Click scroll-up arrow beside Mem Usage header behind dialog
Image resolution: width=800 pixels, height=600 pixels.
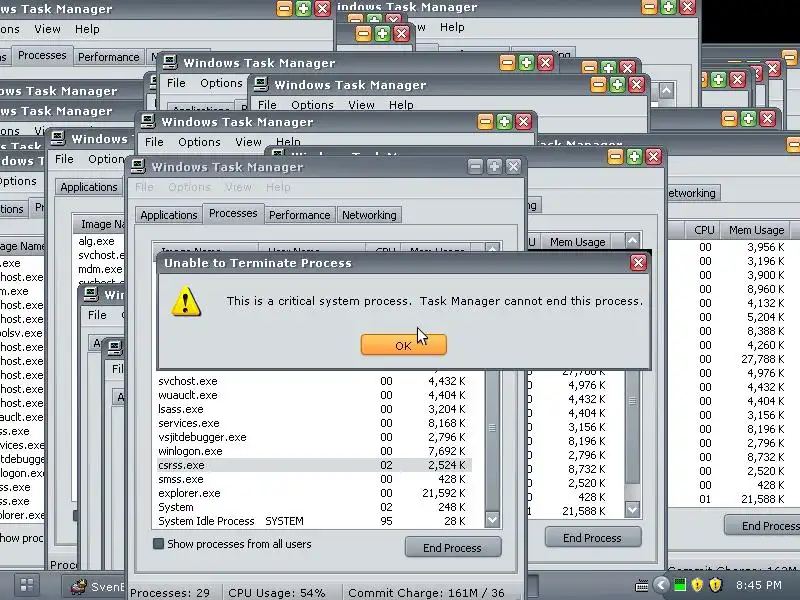(x=633, y=240)
